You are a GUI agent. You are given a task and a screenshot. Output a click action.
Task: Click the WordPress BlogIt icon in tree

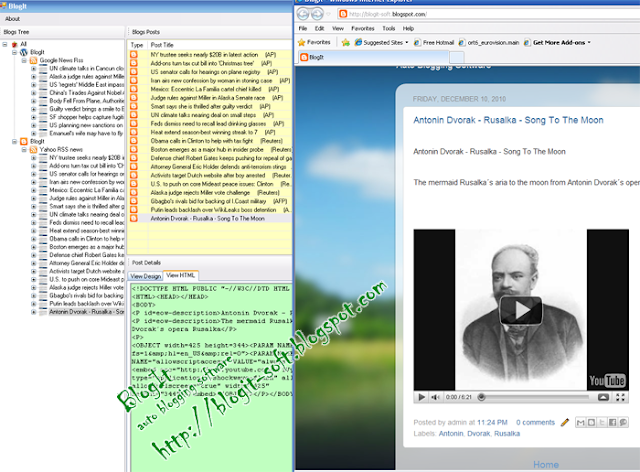click(x=24, y=52)
